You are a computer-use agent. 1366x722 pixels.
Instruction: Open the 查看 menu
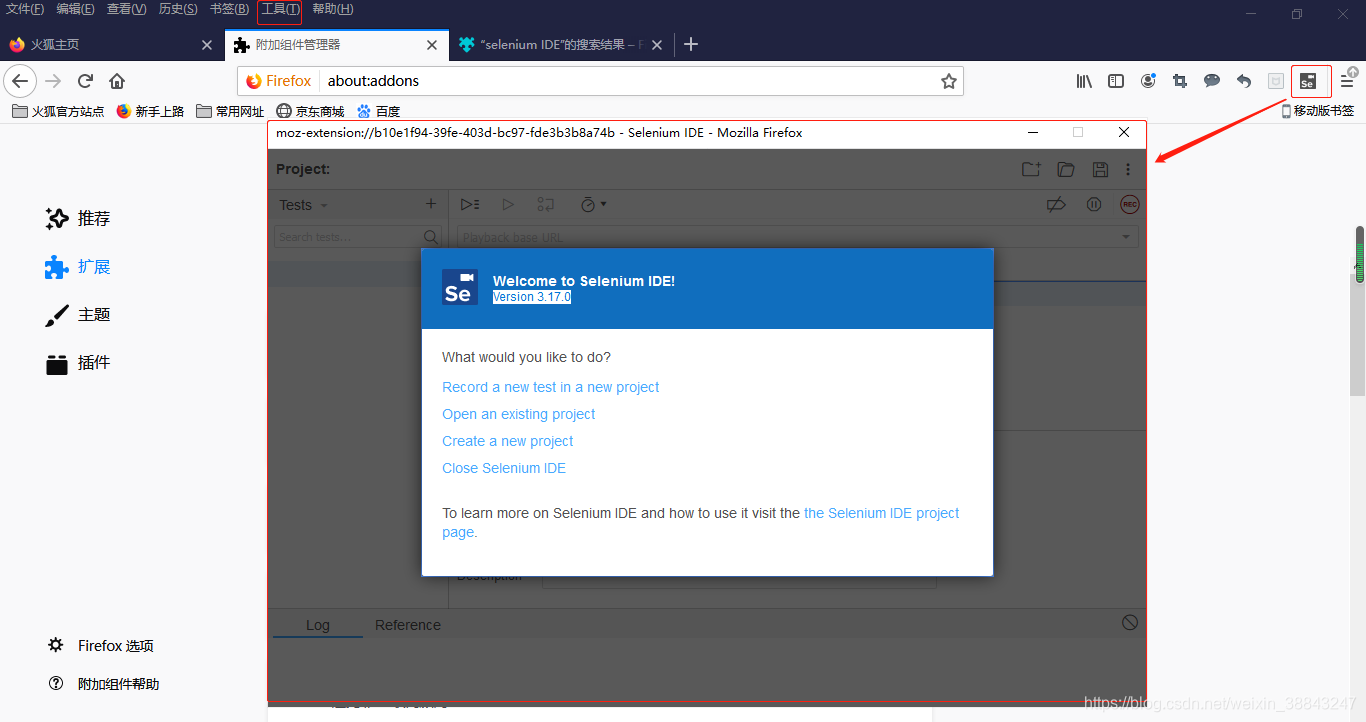[126, 9]
